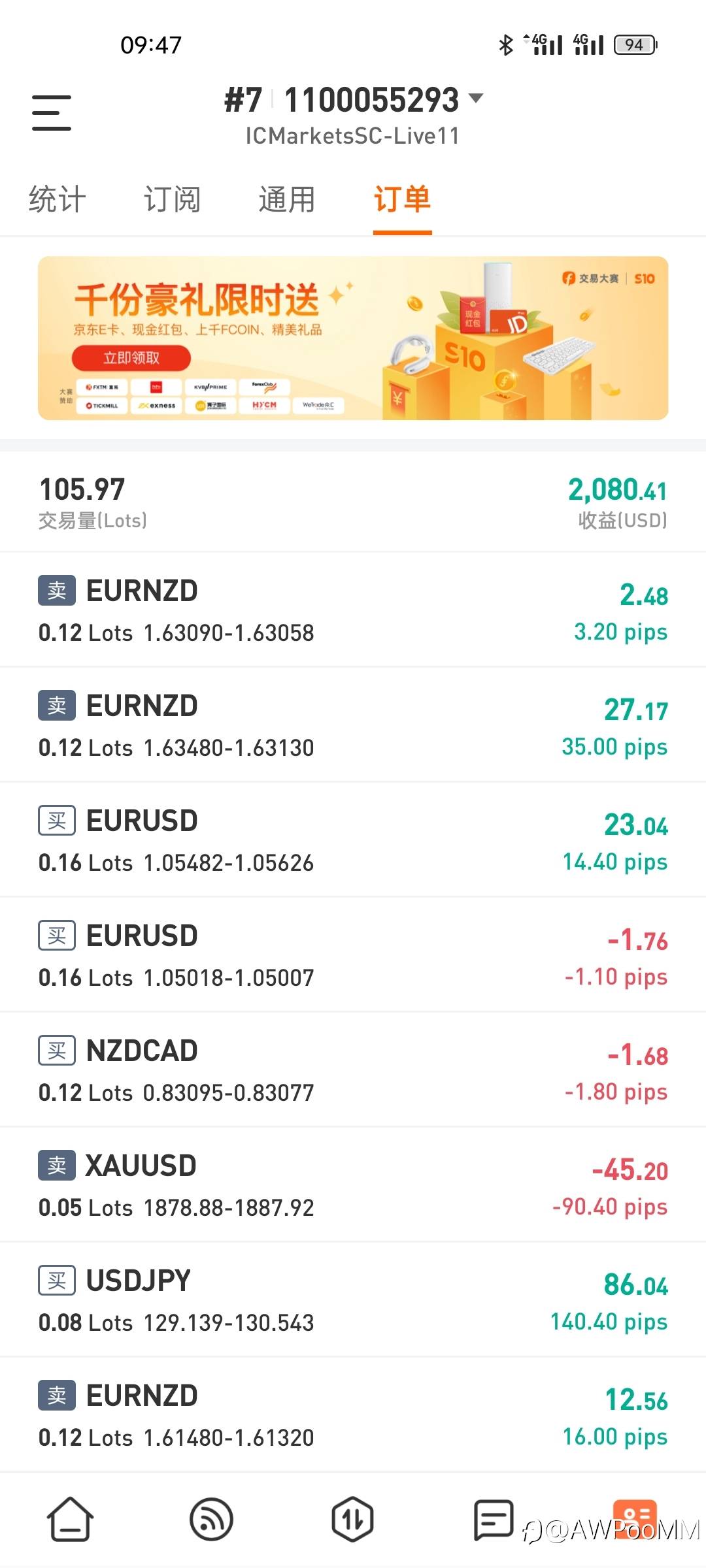
Task: Tap the total profit 2,080.41 USD figure
Action: coord(617,490)
